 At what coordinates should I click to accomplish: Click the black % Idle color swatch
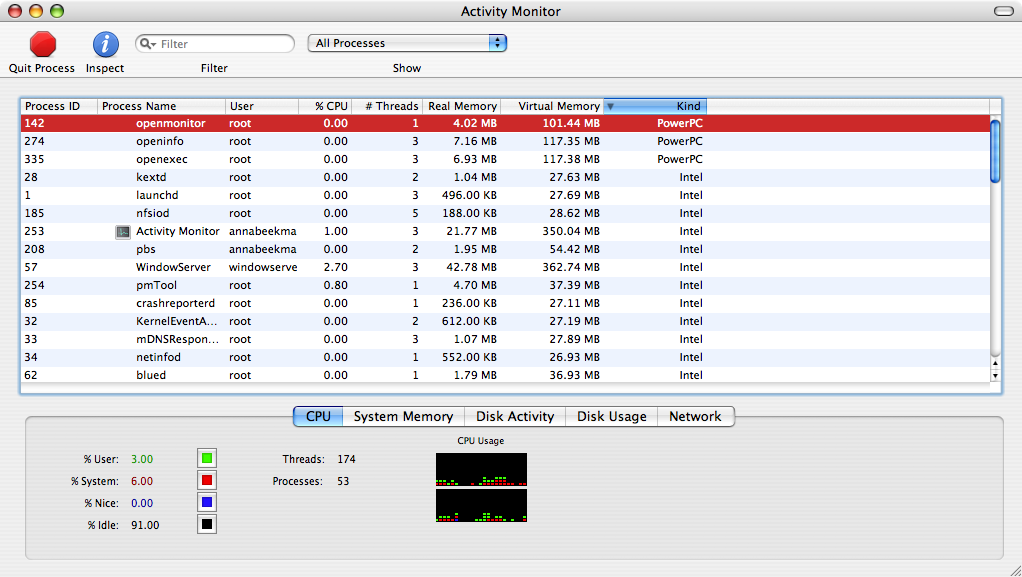point(207,524)
